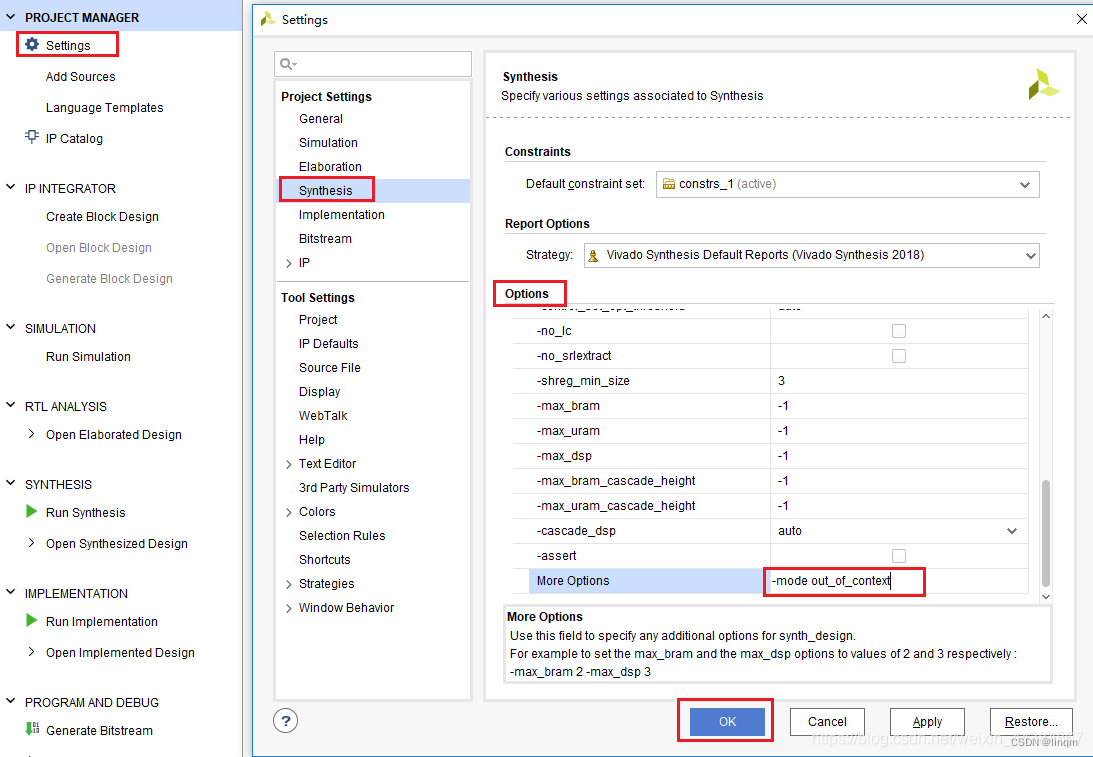Click the Apply button
The width and height of the screenshot is (1093, 757).
927,721
